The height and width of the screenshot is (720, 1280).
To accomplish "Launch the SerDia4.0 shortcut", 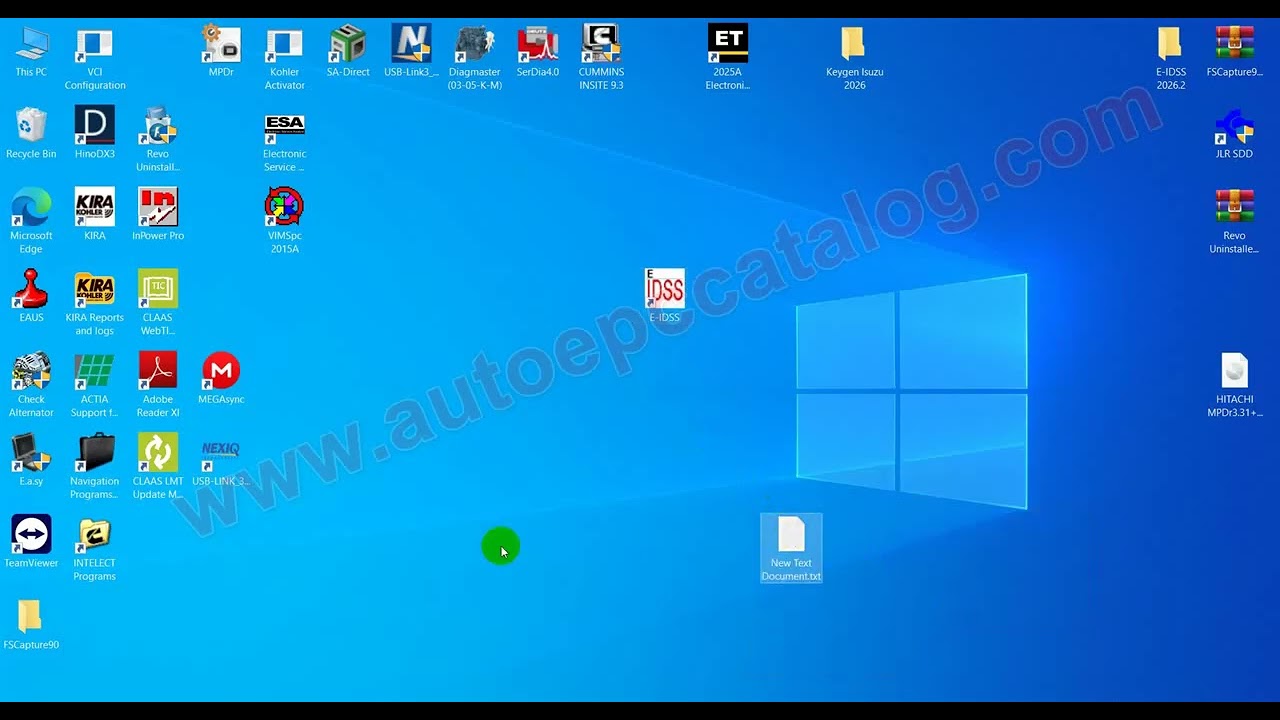I will (538, 52).
